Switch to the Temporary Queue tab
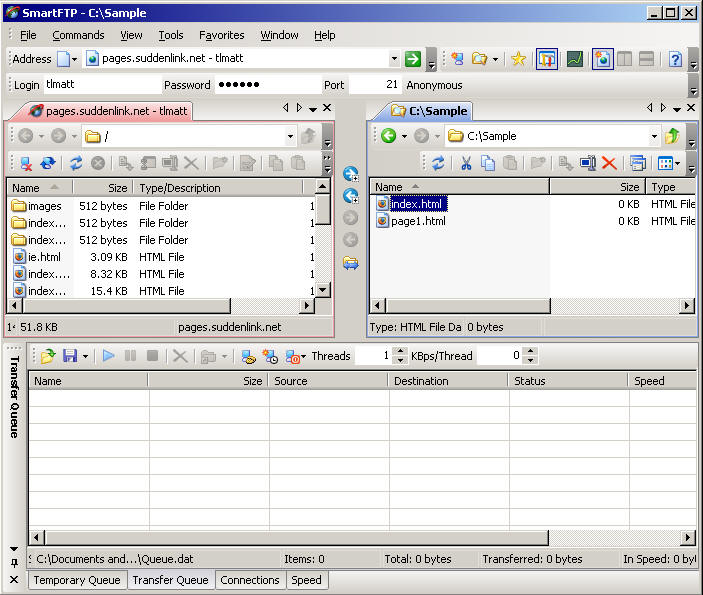The image size is (703, 595). coord(77,580)
